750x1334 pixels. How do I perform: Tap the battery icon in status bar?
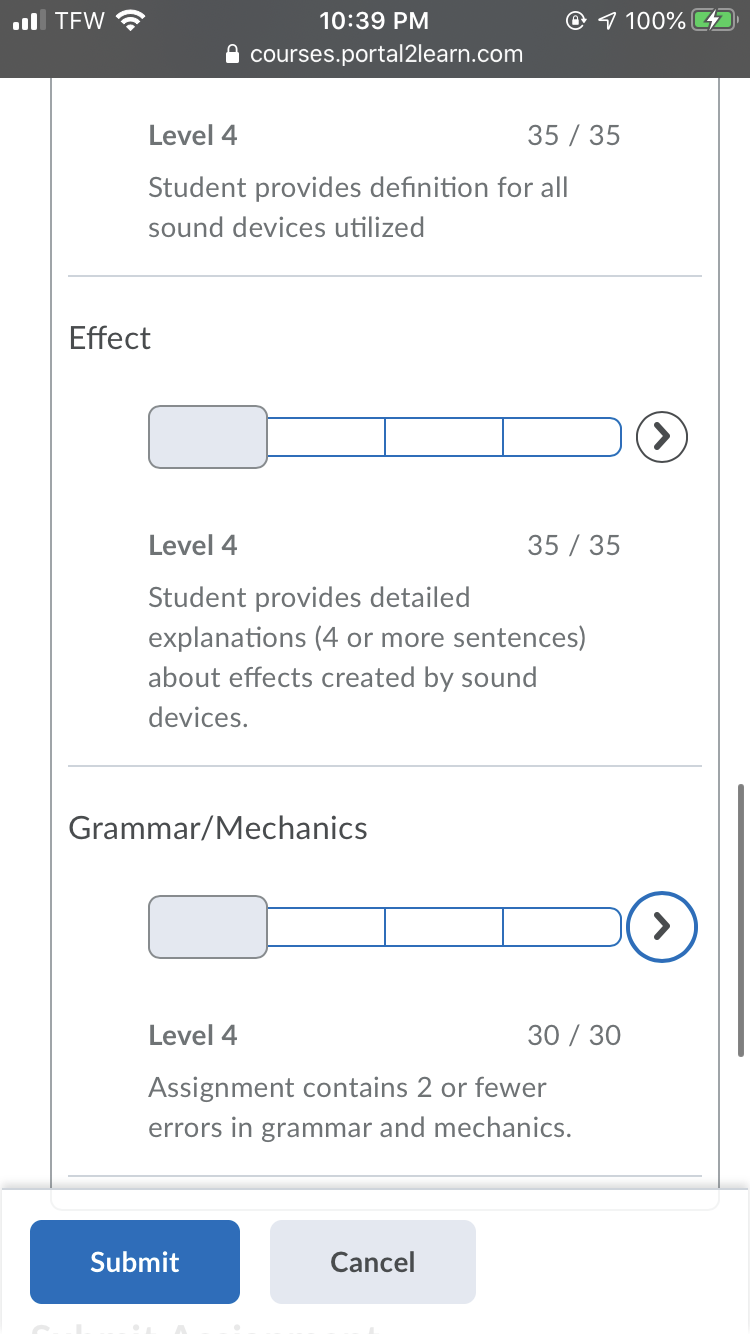(713, 20)
